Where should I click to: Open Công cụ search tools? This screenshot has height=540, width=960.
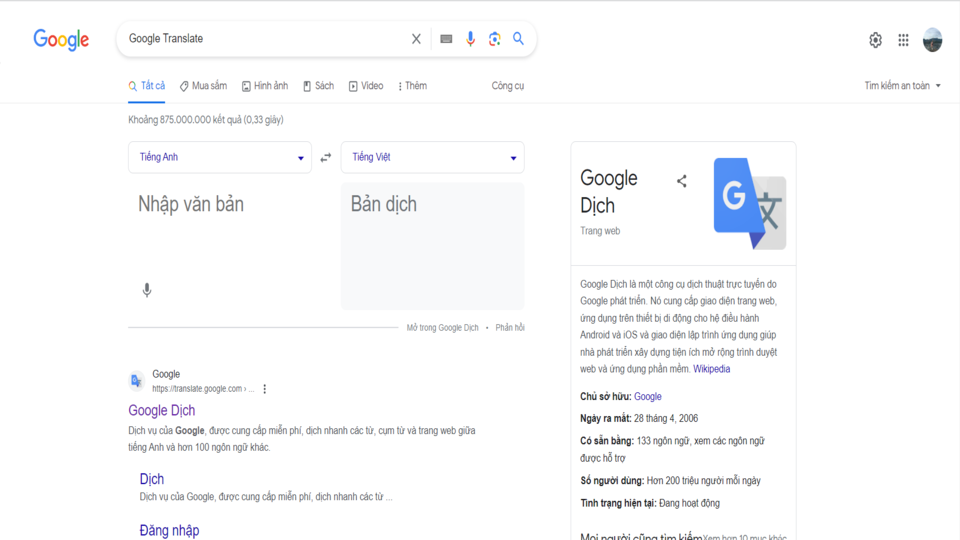(508, 86)
